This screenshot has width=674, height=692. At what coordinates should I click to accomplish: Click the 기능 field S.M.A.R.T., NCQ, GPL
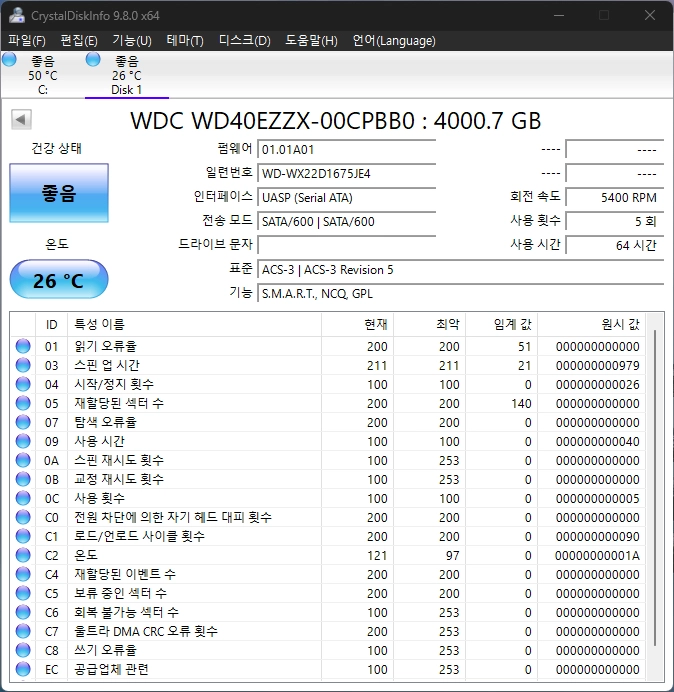point(460,293)
